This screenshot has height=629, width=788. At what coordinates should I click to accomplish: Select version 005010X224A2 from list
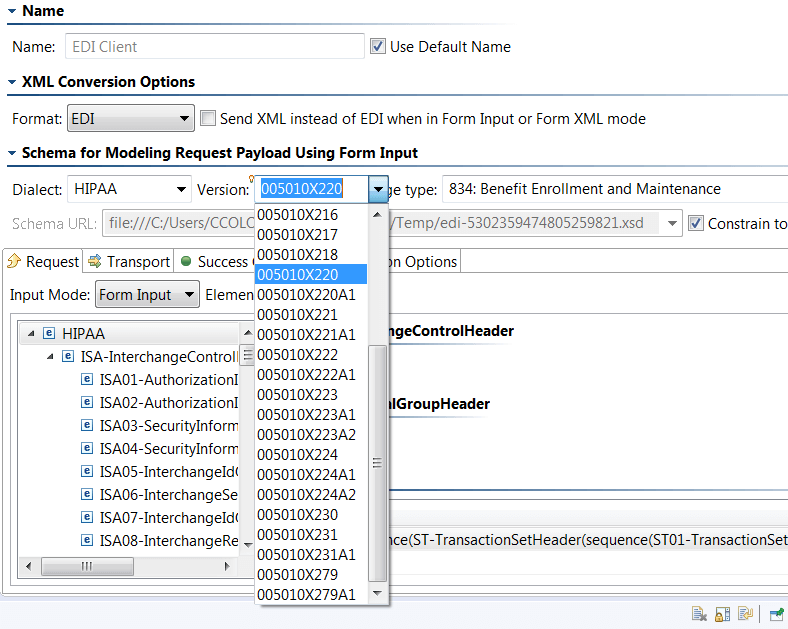tap(311, 494)
